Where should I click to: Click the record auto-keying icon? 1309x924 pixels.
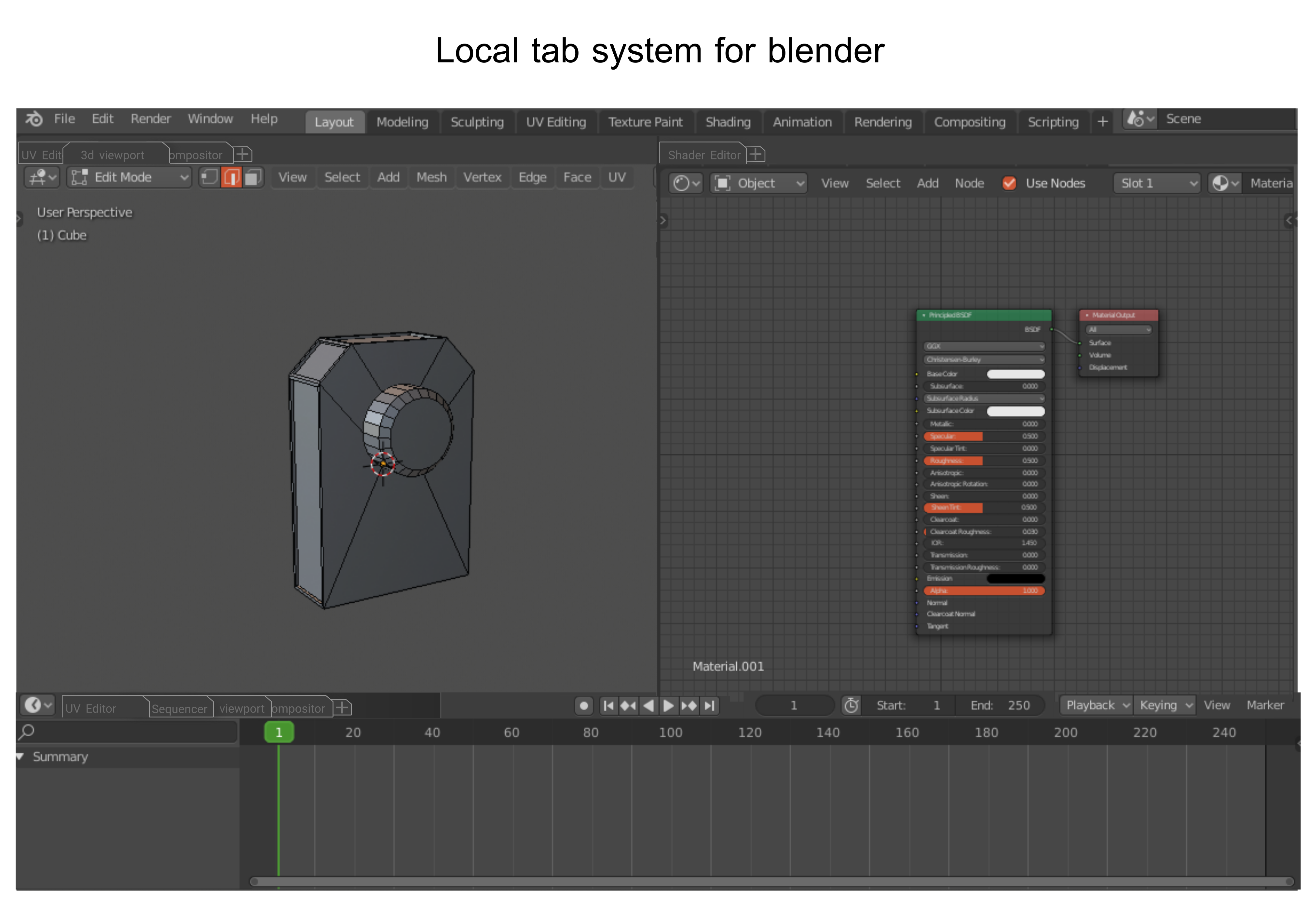[584, 706]
